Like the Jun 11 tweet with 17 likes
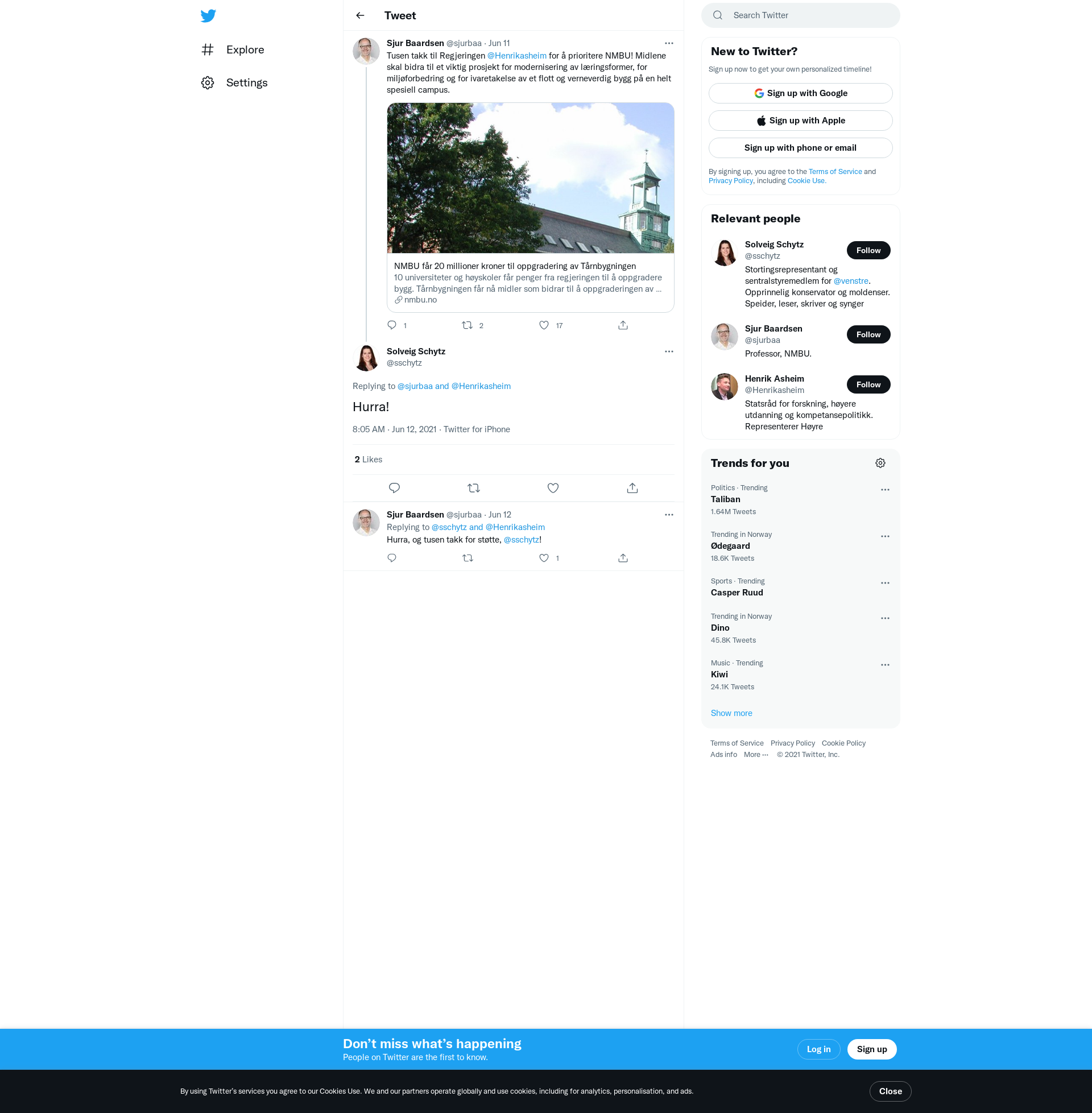This screenshot has width=1092, height=1113. (544, 325)
